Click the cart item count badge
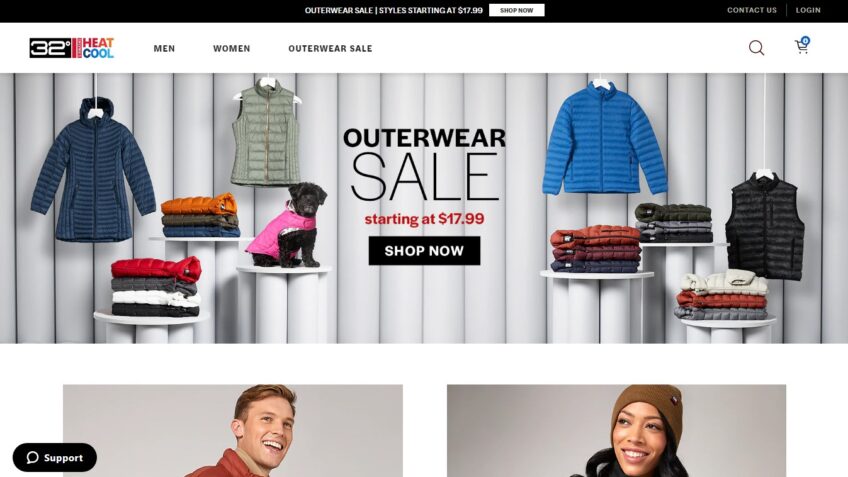 click(x=805, y=41)
